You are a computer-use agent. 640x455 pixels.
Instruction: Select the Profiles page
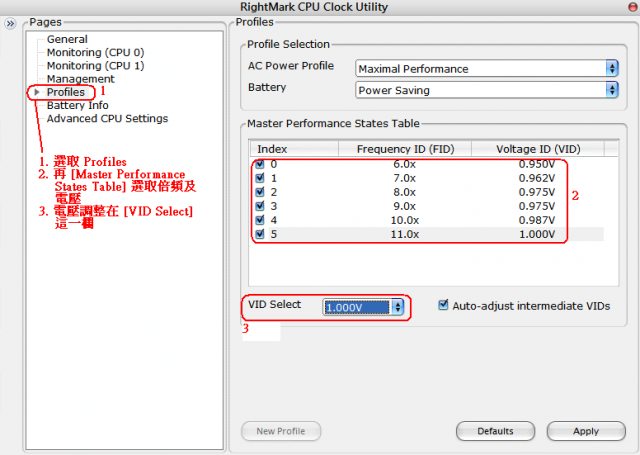click(x=66, y=92)
